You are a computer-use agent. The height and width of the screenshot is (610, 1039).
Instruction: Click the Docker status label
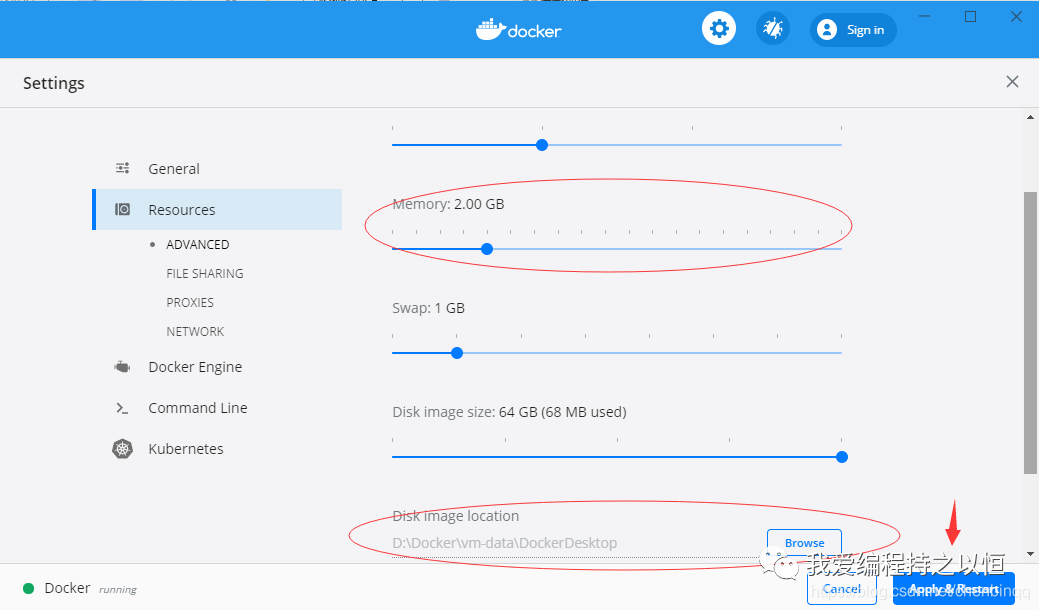tap(67, 588)
